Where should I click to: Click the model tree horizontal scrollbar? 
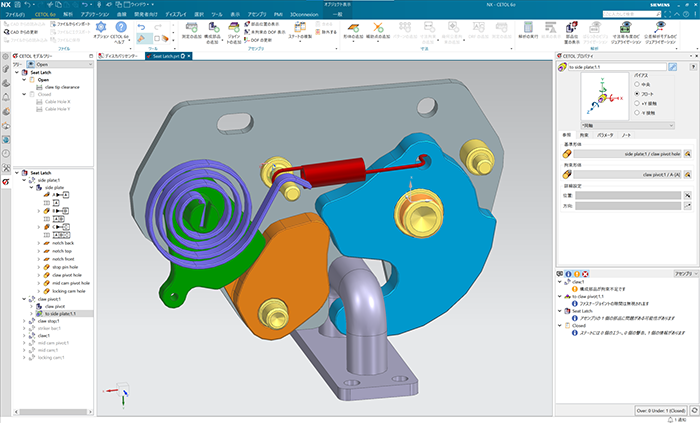[53, 412]
